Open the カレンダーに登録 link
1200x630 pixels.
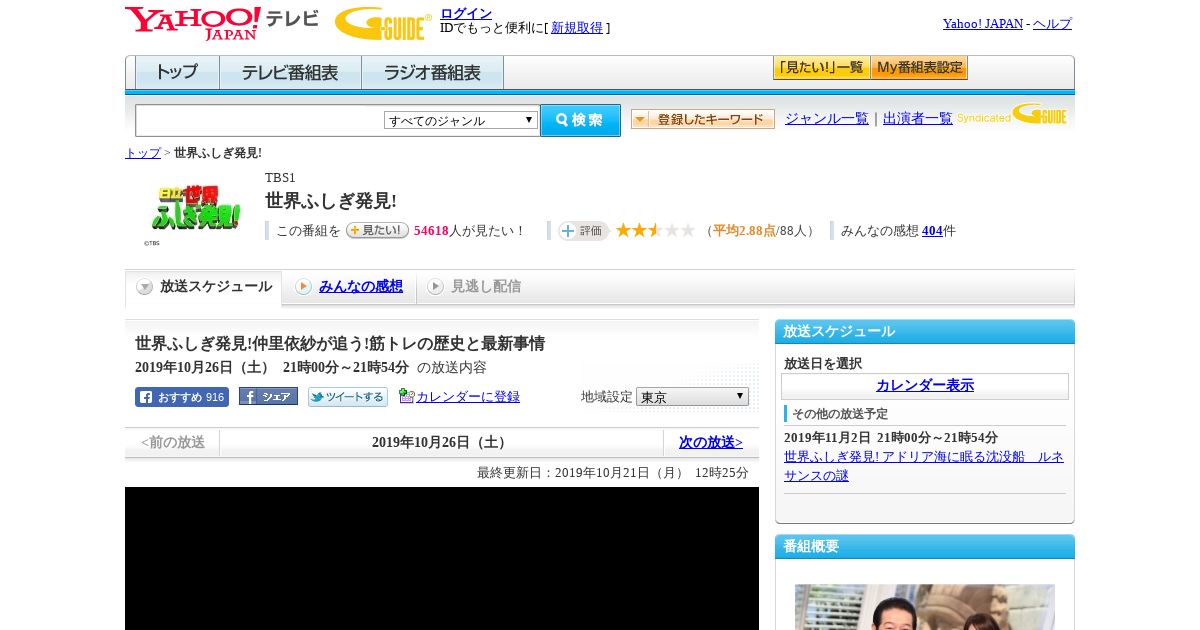[468, 397]
